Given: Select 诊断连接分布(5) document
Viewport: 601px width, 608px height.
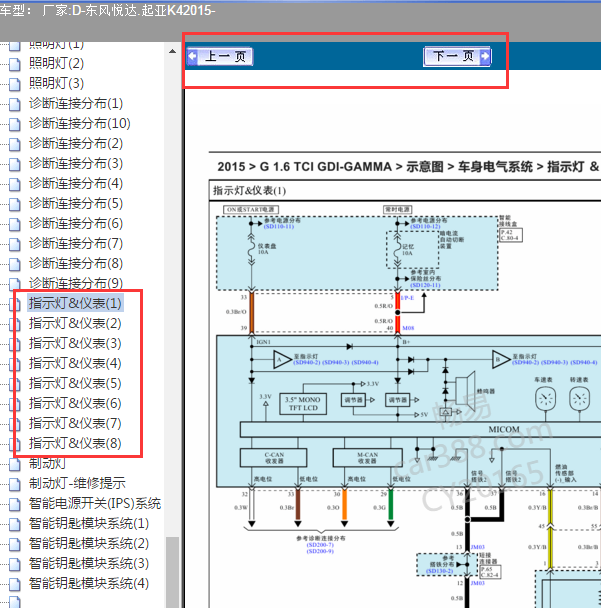Looking at the screenshot, I should pos(76,204).
